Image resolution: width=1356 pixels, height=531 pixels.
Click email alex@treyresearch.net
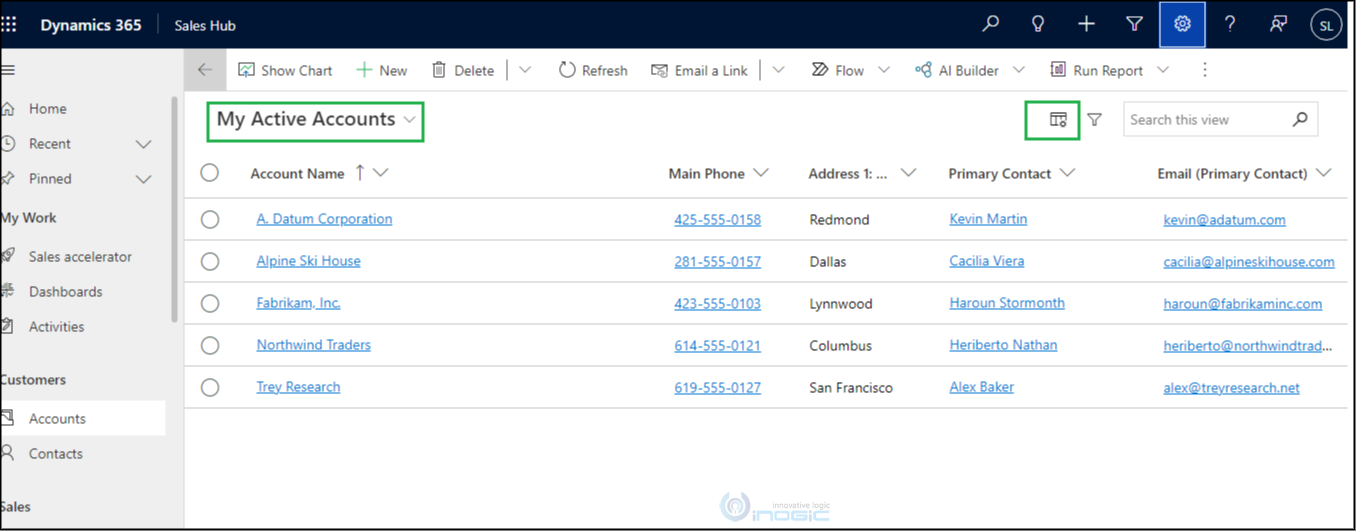click(1231, 388)
